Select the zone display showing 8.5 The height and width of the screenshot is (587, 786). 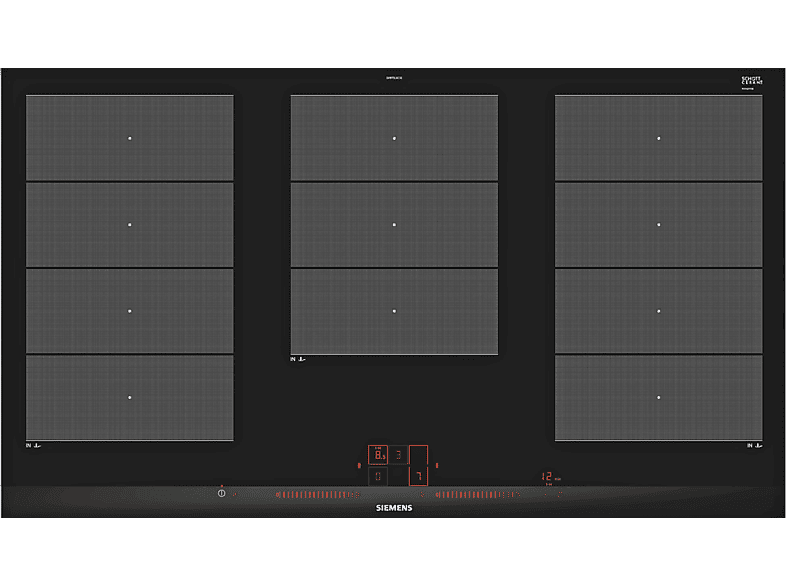point(378,455)
